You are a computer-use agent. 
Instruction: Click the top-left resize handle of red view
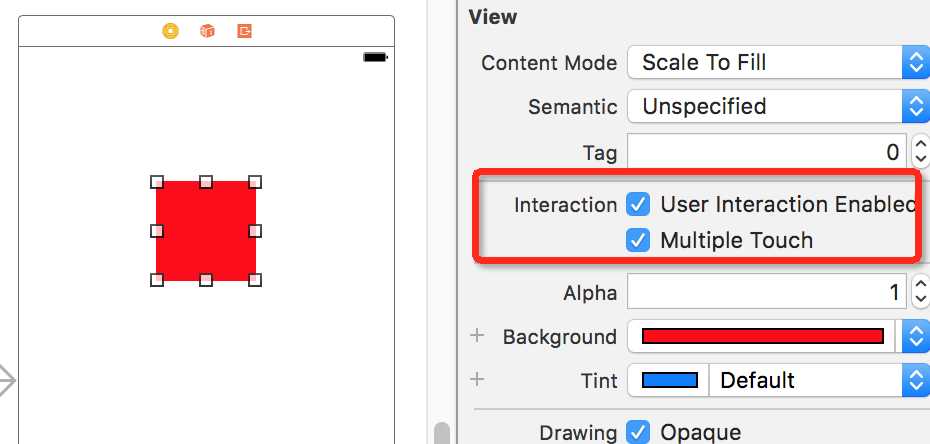coord(157,181)
